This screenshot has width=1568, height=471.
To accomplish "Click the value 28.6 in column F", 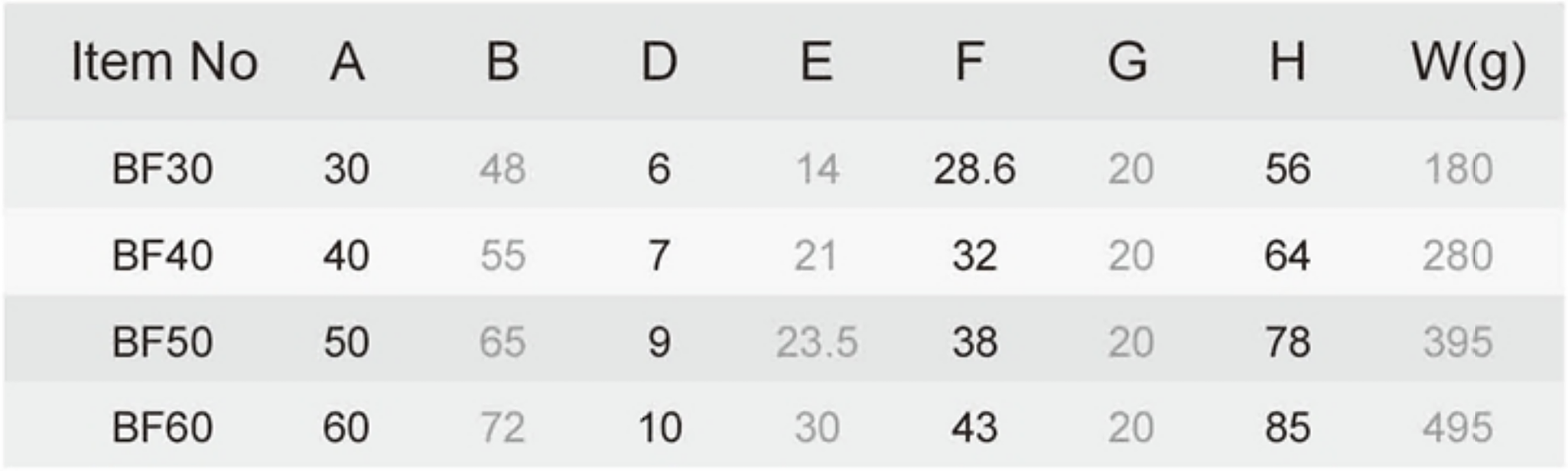I will 975,168.
